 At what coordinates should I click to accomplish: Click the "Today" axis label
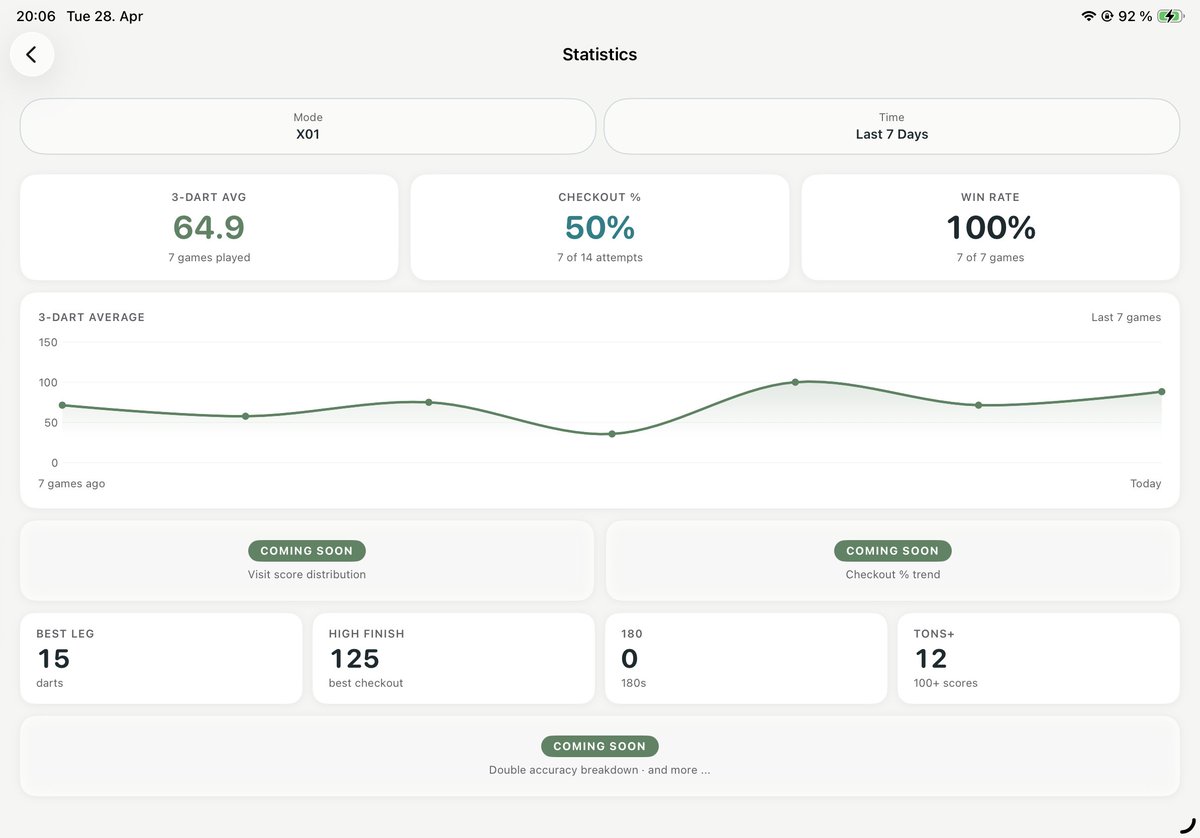pos(1146,483)
